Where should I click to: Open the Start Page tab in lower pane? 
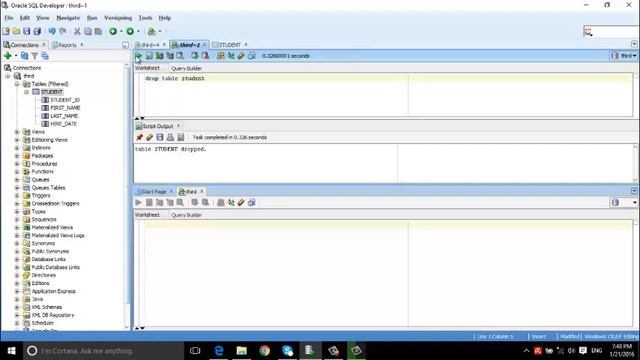tap(154, 191)
